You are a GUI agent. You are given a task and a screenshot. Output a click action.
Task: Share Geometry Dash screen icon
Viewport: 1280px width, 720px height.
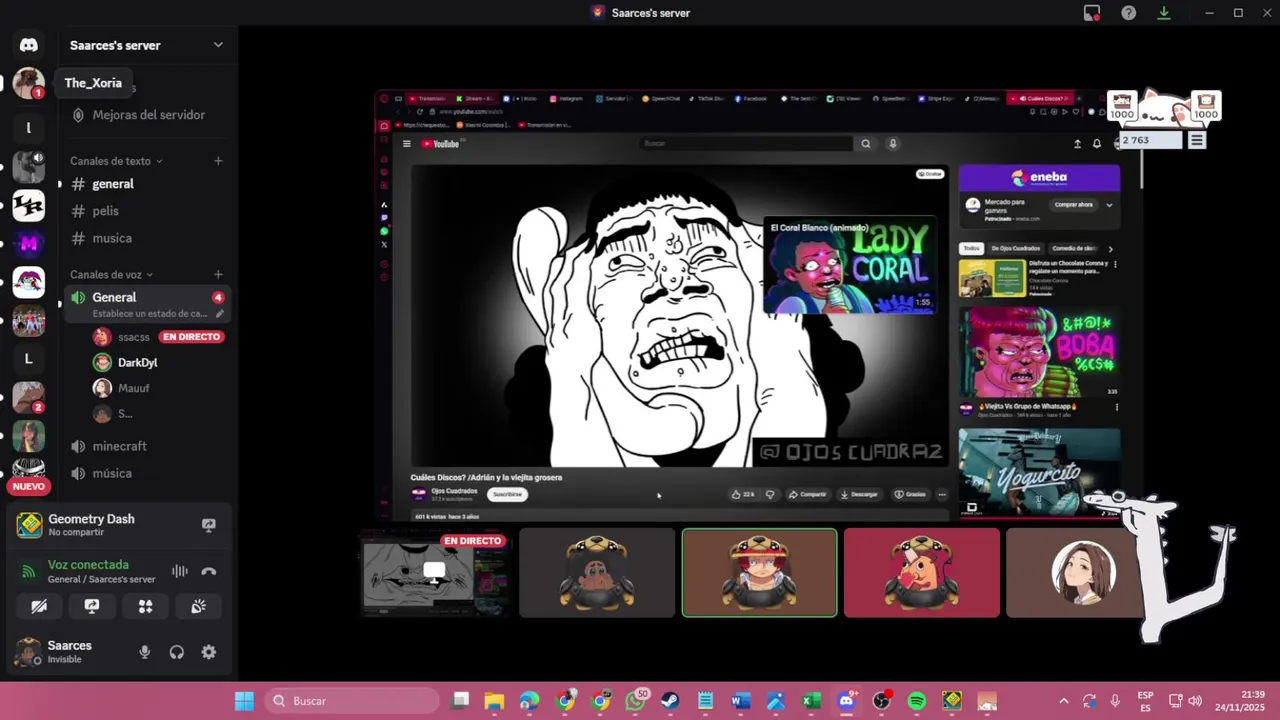tap(209, 525)
